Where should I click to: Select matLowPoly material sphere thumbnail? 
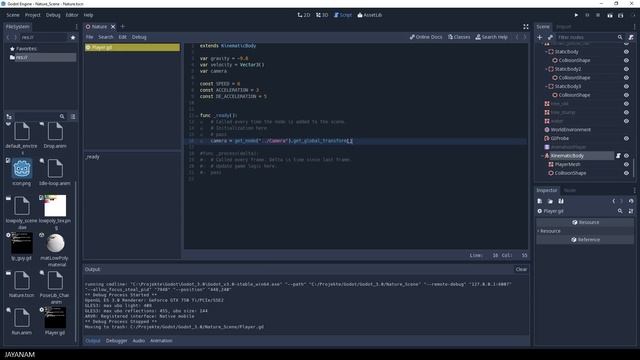(55, 243)
